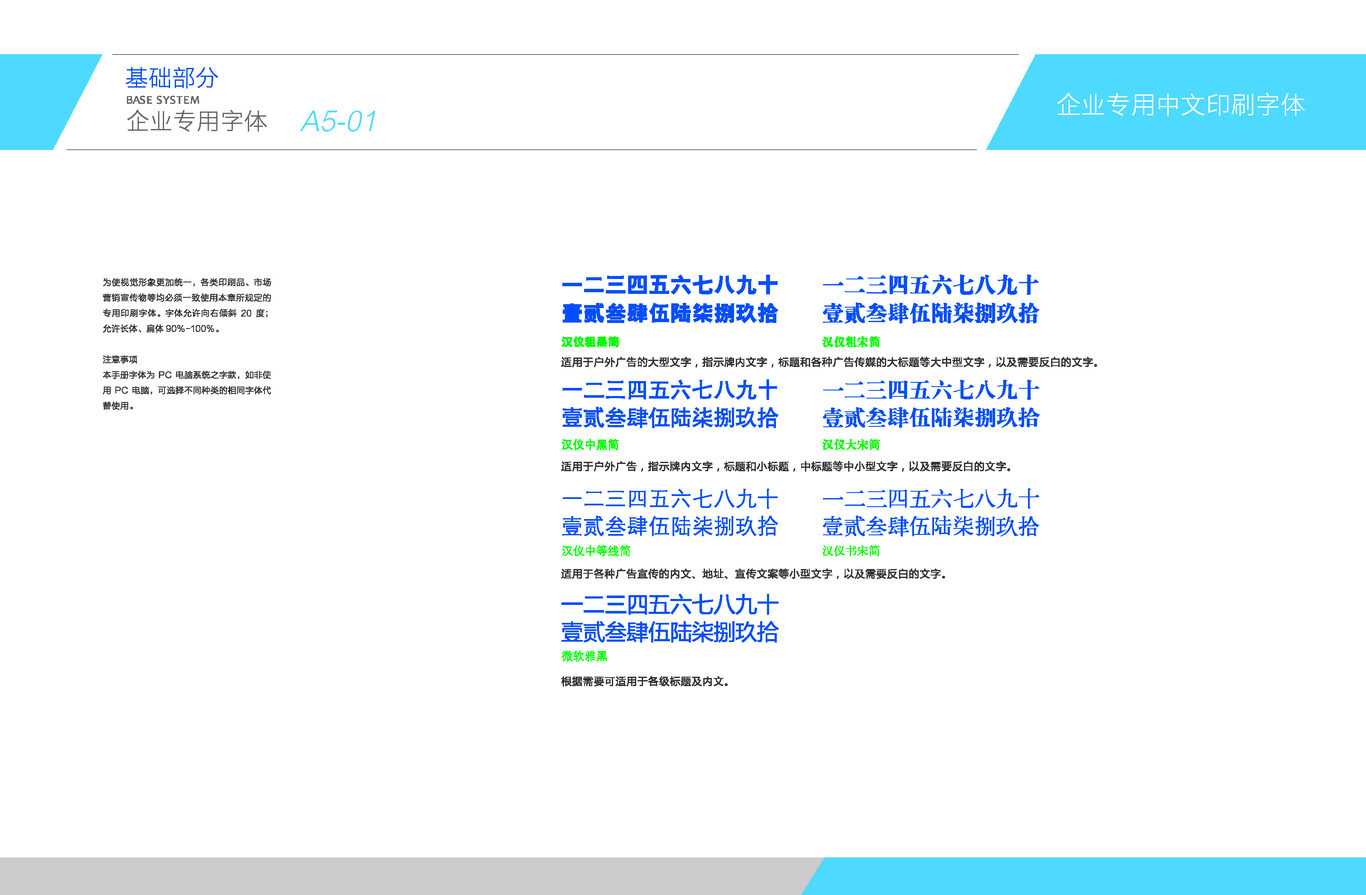
Task: Click description starting "适用于各种广告宣传的内文"
Action: [x=754, y=574]
